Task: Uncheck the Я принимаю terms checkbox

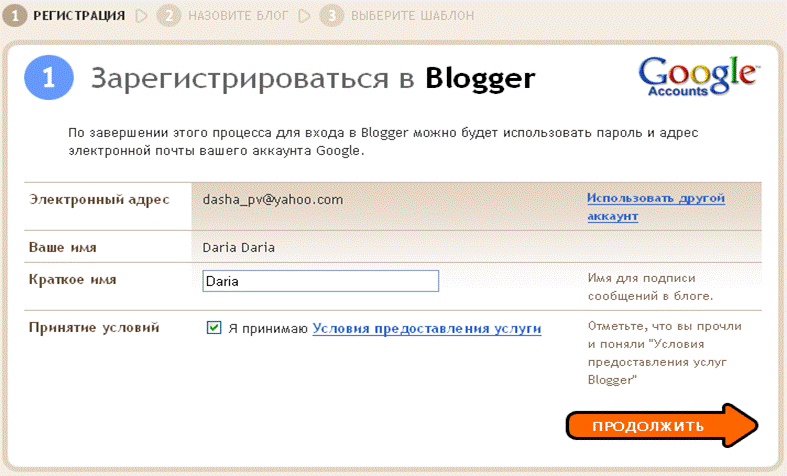Action: (214, 328)
